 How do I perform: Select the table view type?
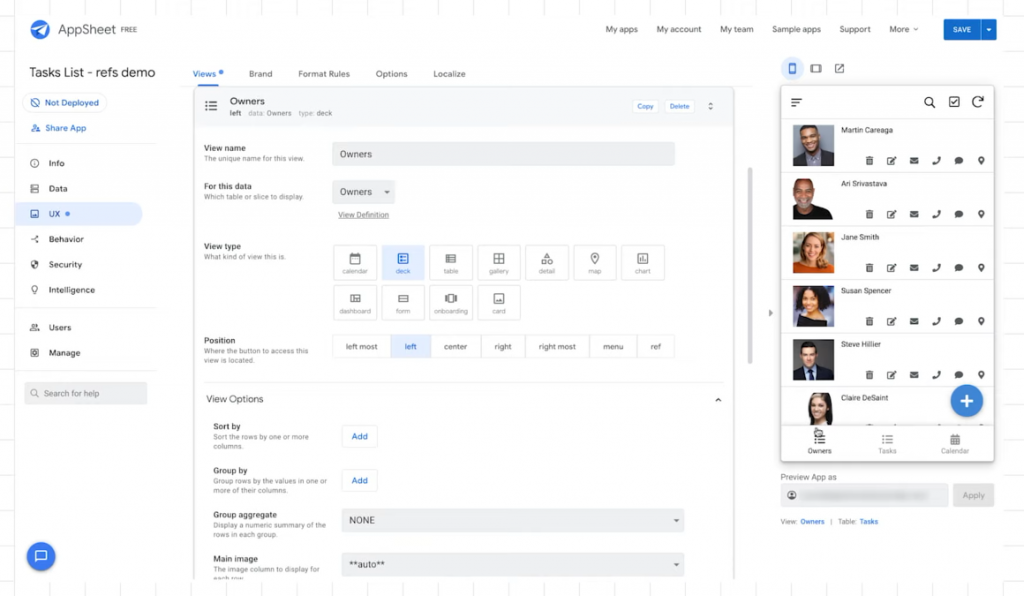coord(451,262)
